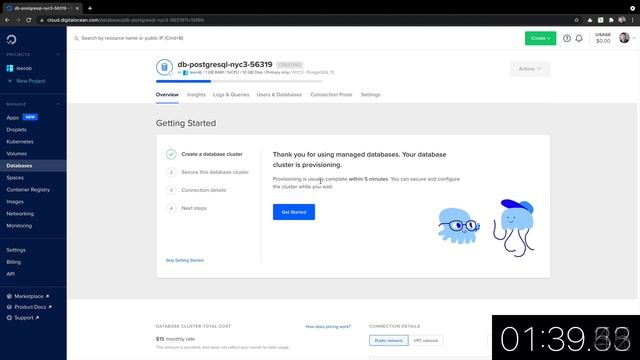Viewport: 640px width, 360px height.
Task: Go to Spaces in sidebar
Action: pos(15,178)
